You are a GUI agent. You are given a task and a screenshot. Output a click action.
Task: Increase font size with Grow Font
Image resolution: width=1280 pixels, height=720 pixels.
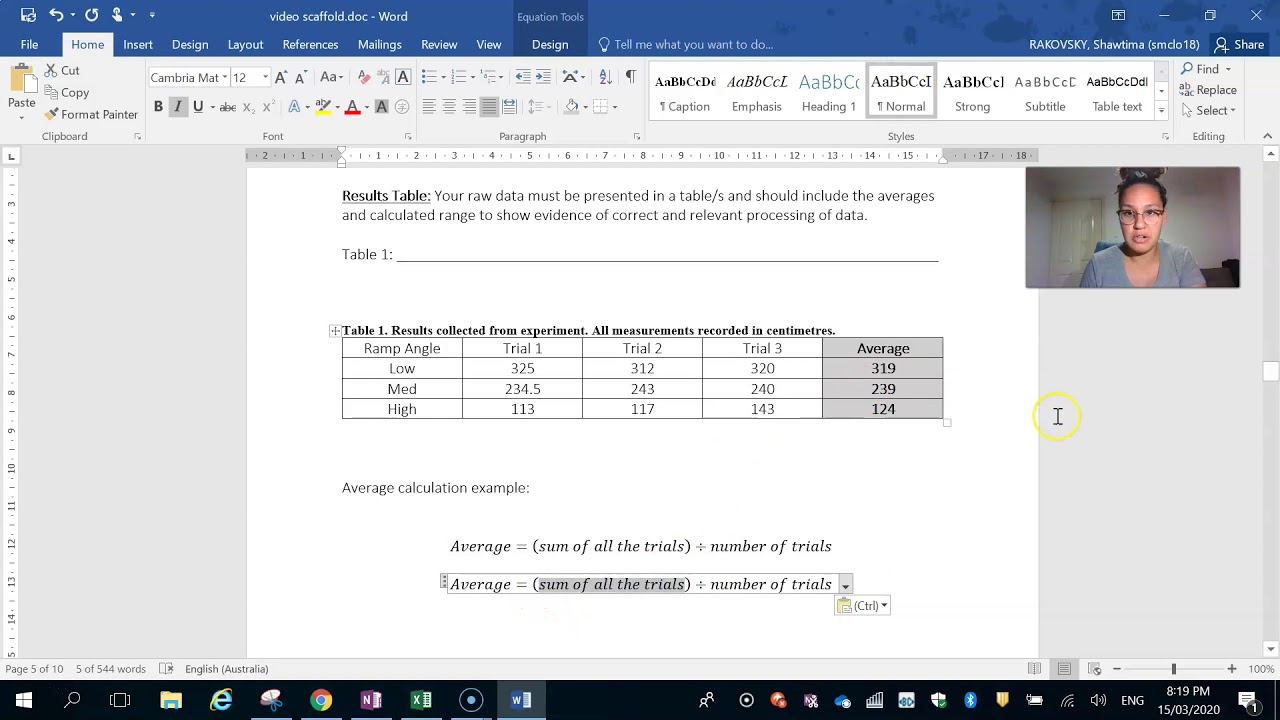click(281, 77)
